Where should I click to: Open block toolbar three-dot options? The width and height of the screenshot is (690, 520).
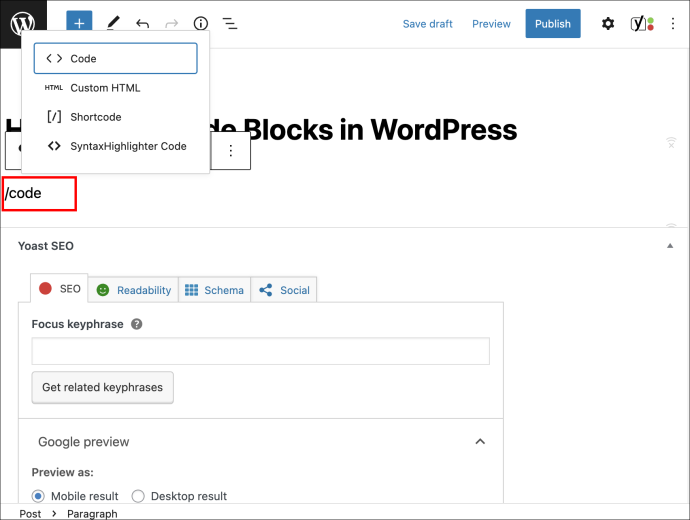coord(231,150)
